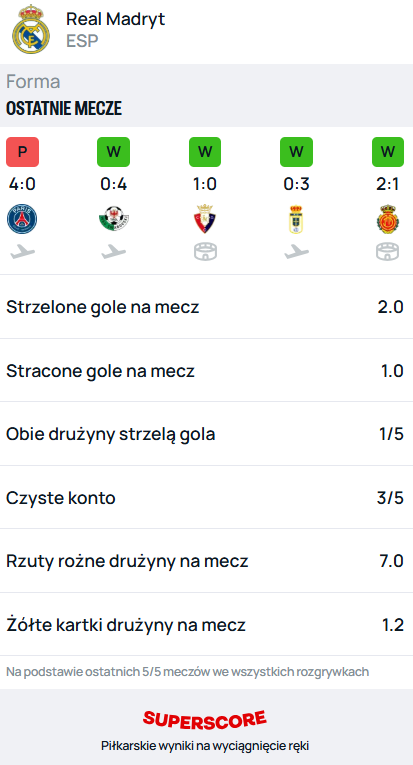Click the Real Madrid club crest

(x=31, y=29)
